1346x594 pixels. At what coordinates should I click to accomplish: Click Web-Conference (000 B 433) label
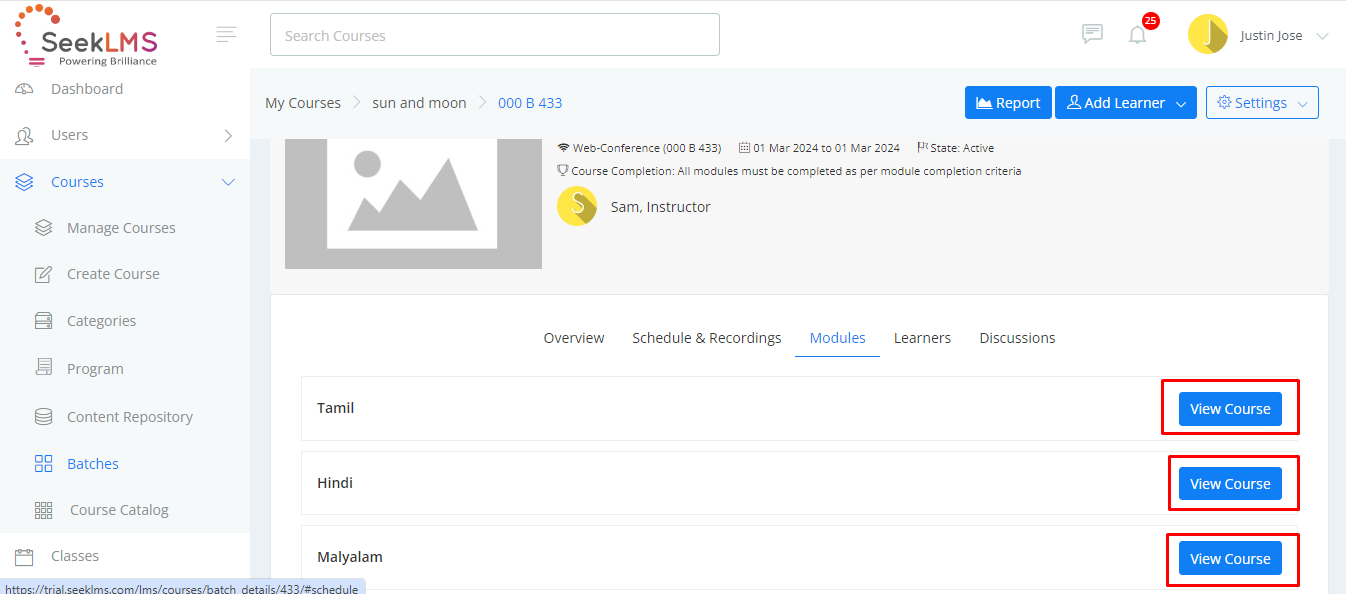click(x=647, y=148)
